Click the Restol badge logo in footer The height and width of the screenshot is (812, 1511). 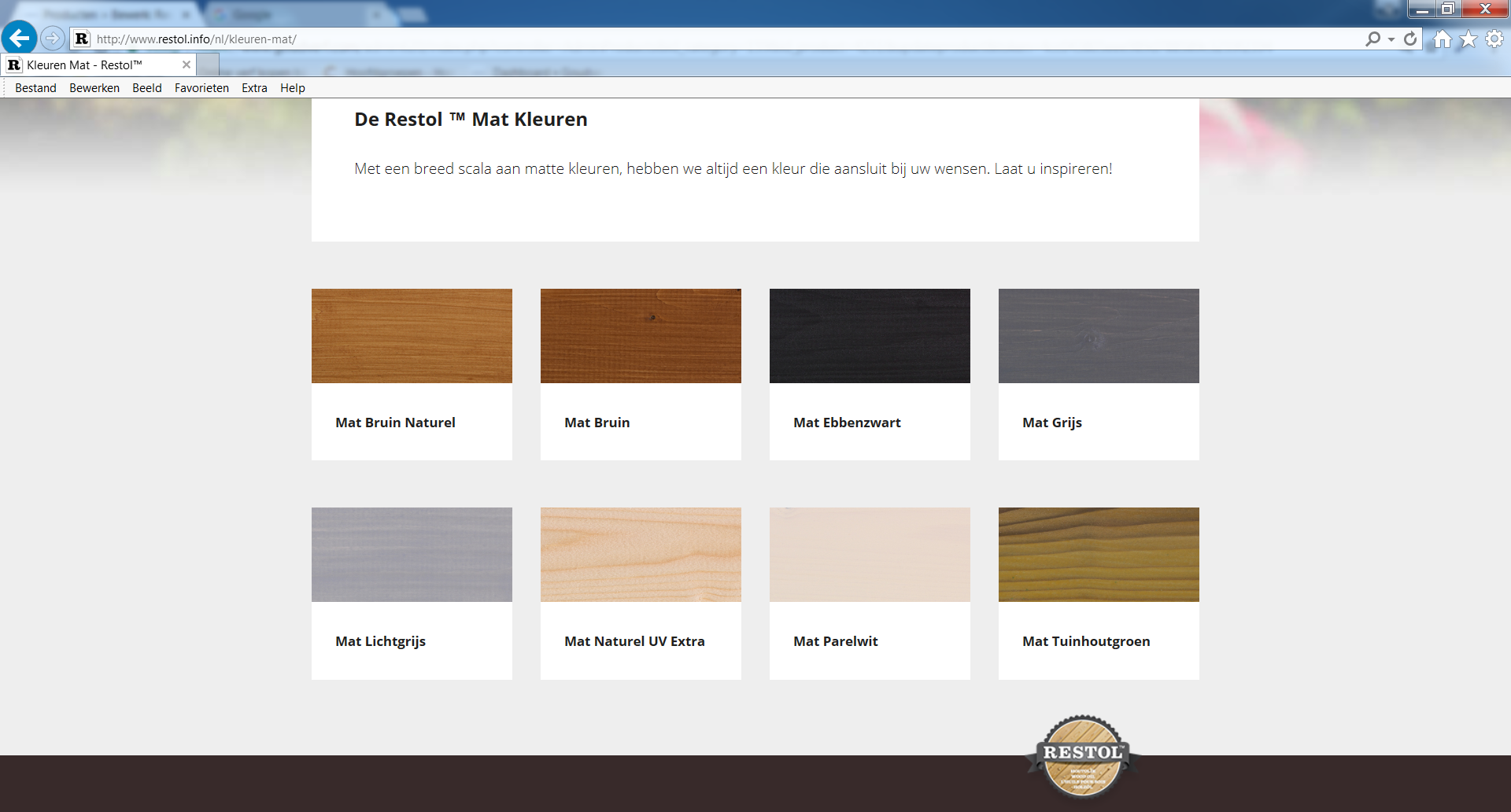[1083, 757]
